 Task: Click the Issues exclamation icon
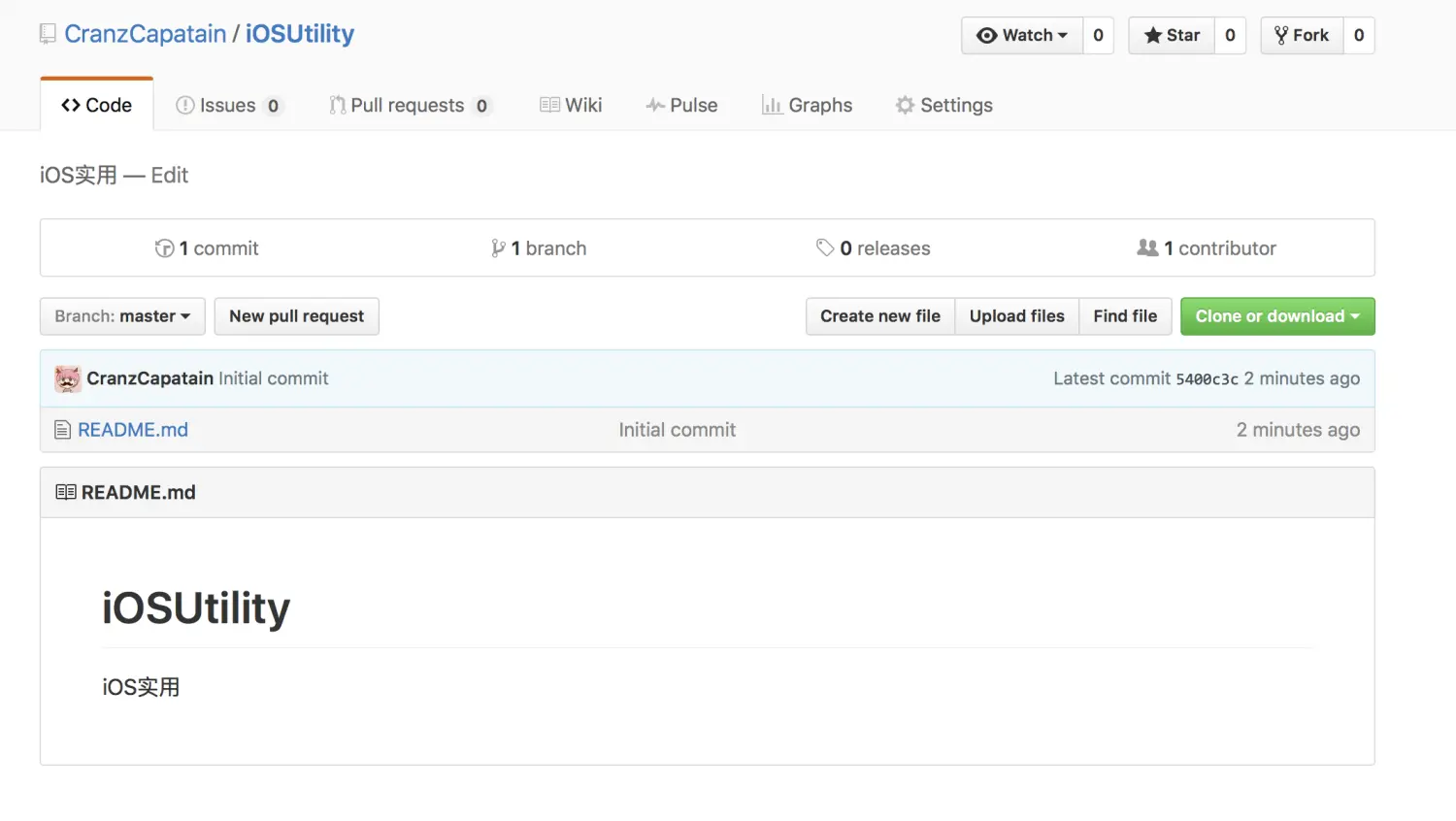click(184, 105)
